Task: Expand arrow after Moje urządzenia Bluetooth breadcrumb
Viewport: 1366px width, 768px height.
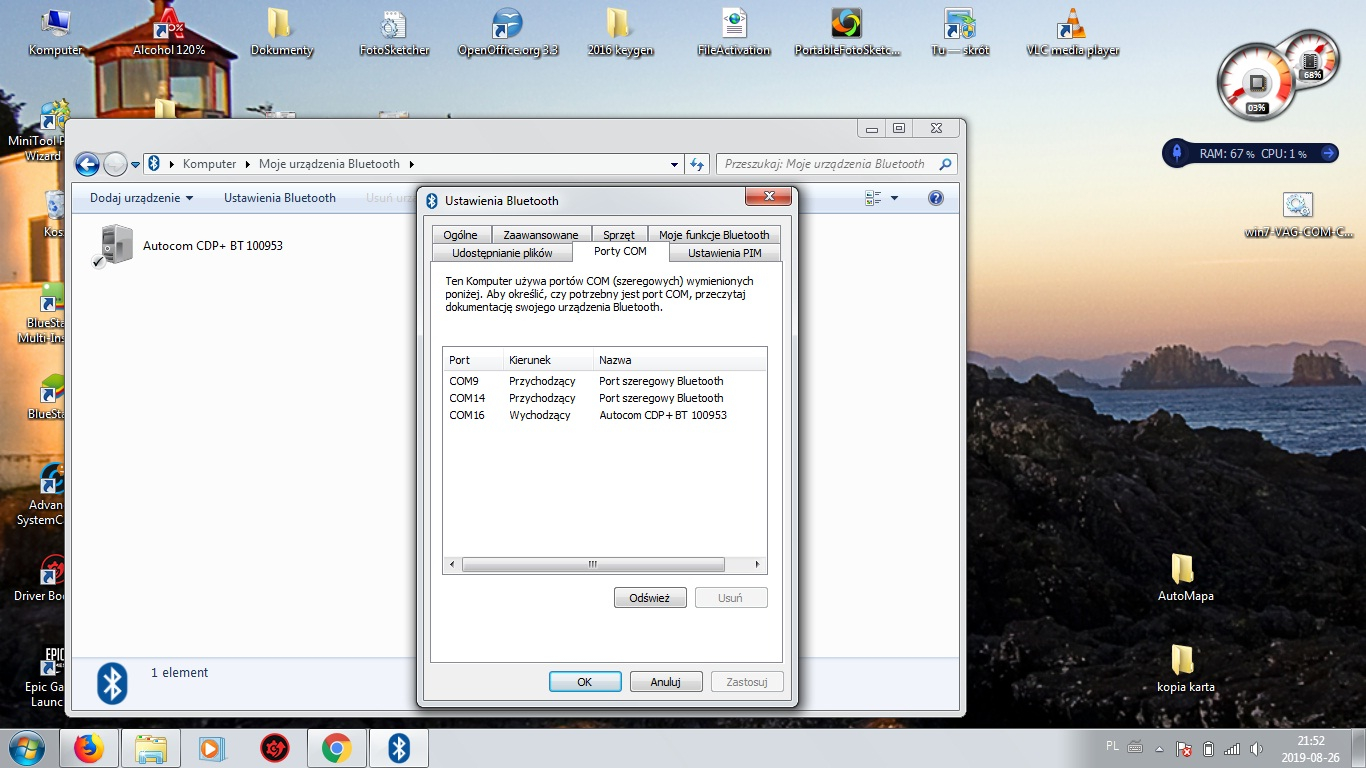Action: 411,164
